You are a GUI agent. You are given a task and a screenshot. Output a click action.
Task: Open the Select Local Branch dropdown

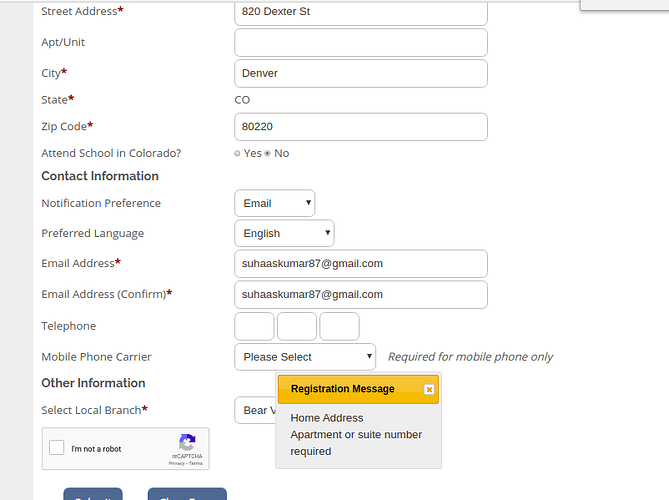[255, 411]
